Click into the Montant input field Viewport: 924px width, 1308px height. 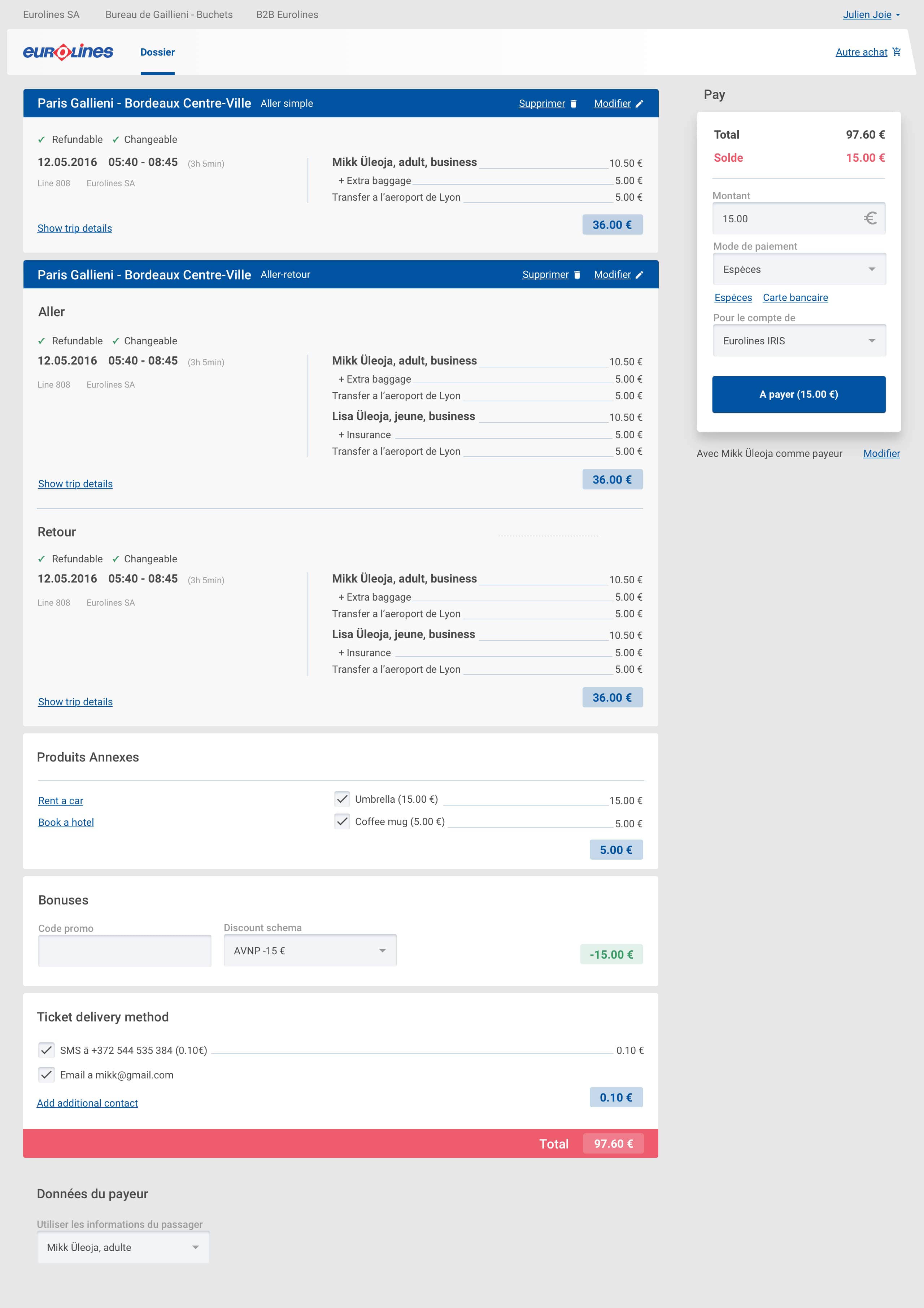799,218
